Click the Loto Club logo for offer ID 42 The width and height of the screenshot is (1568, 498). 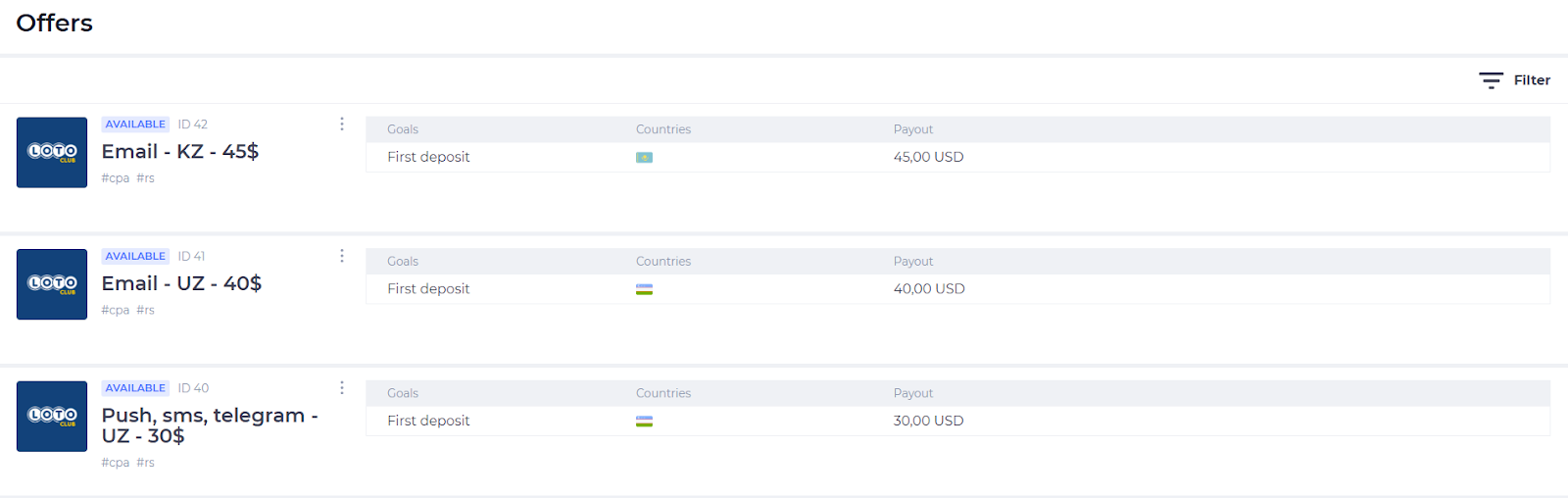[x=52, y=152]
